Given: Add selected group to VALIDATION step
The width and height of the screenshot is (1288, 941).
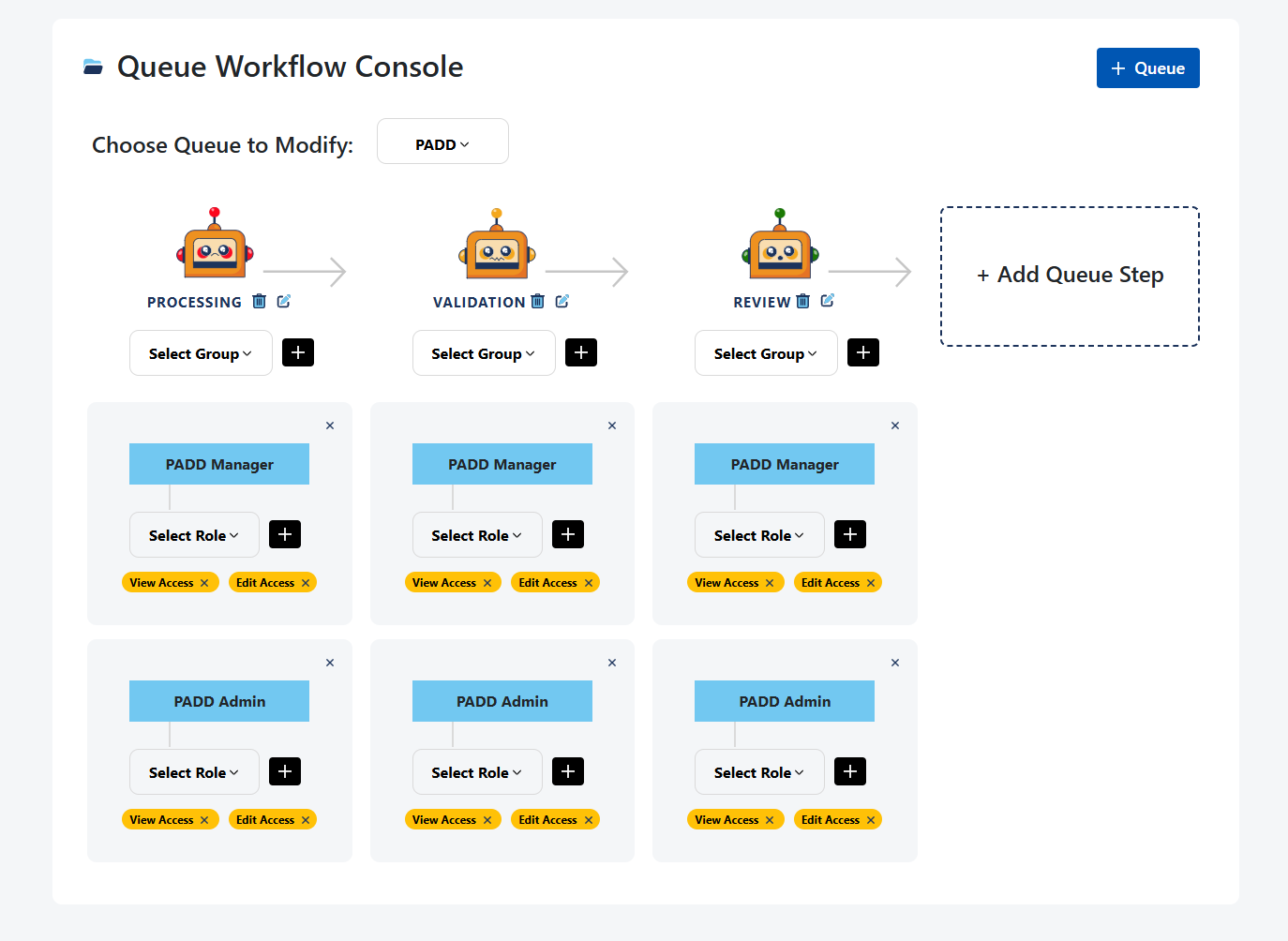Looking at the screenshot, I should (581, 352).
